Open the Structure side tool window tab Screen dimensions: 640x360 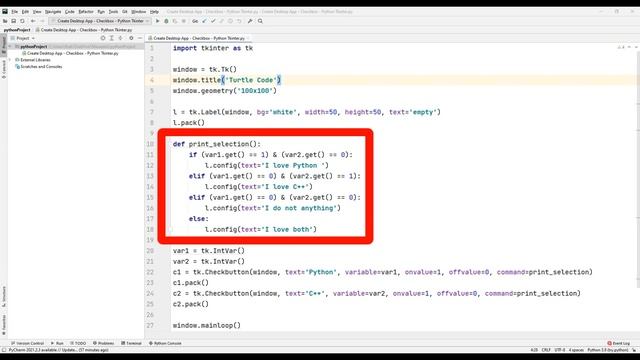tap(4, 297)
